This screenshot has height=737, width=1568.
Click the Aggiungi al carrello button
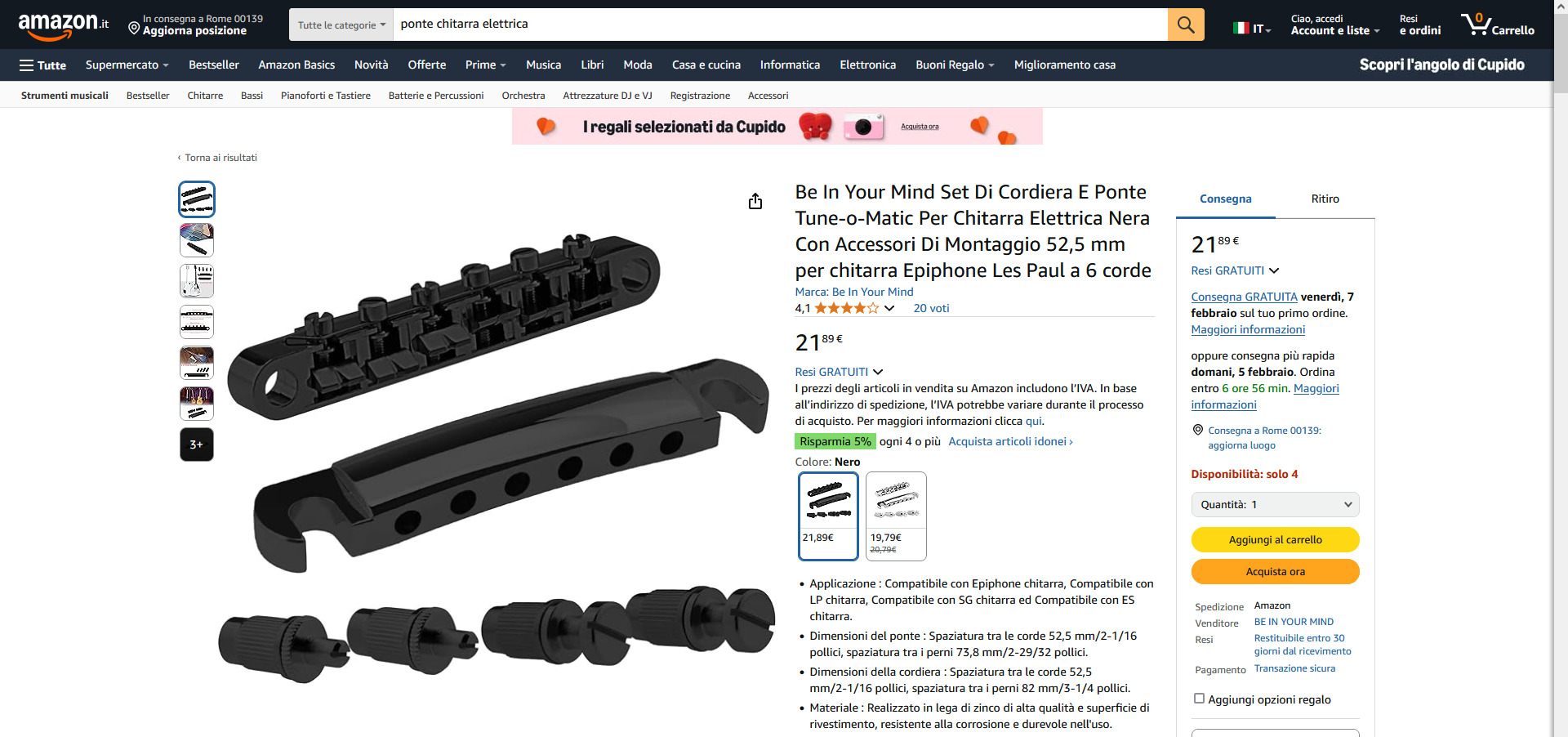click(1275, 539)
